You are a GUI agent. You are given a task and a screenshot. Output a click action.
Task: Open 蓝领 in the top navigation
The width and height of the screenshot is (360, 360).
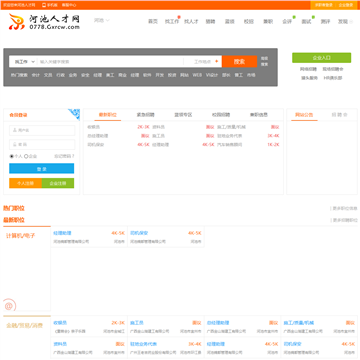click(x=229, y=21)
